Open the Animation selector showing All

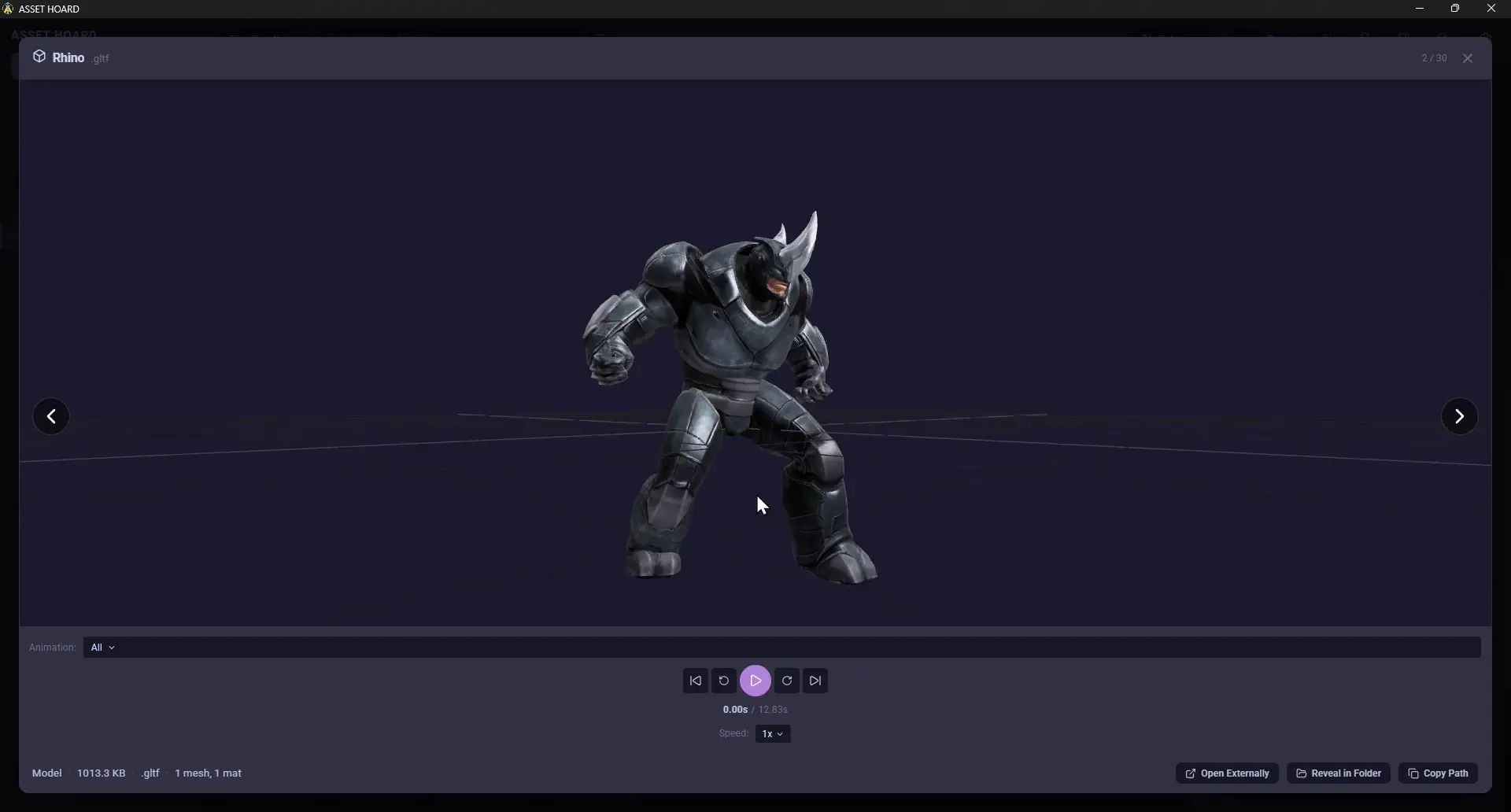tap(102, 647)
